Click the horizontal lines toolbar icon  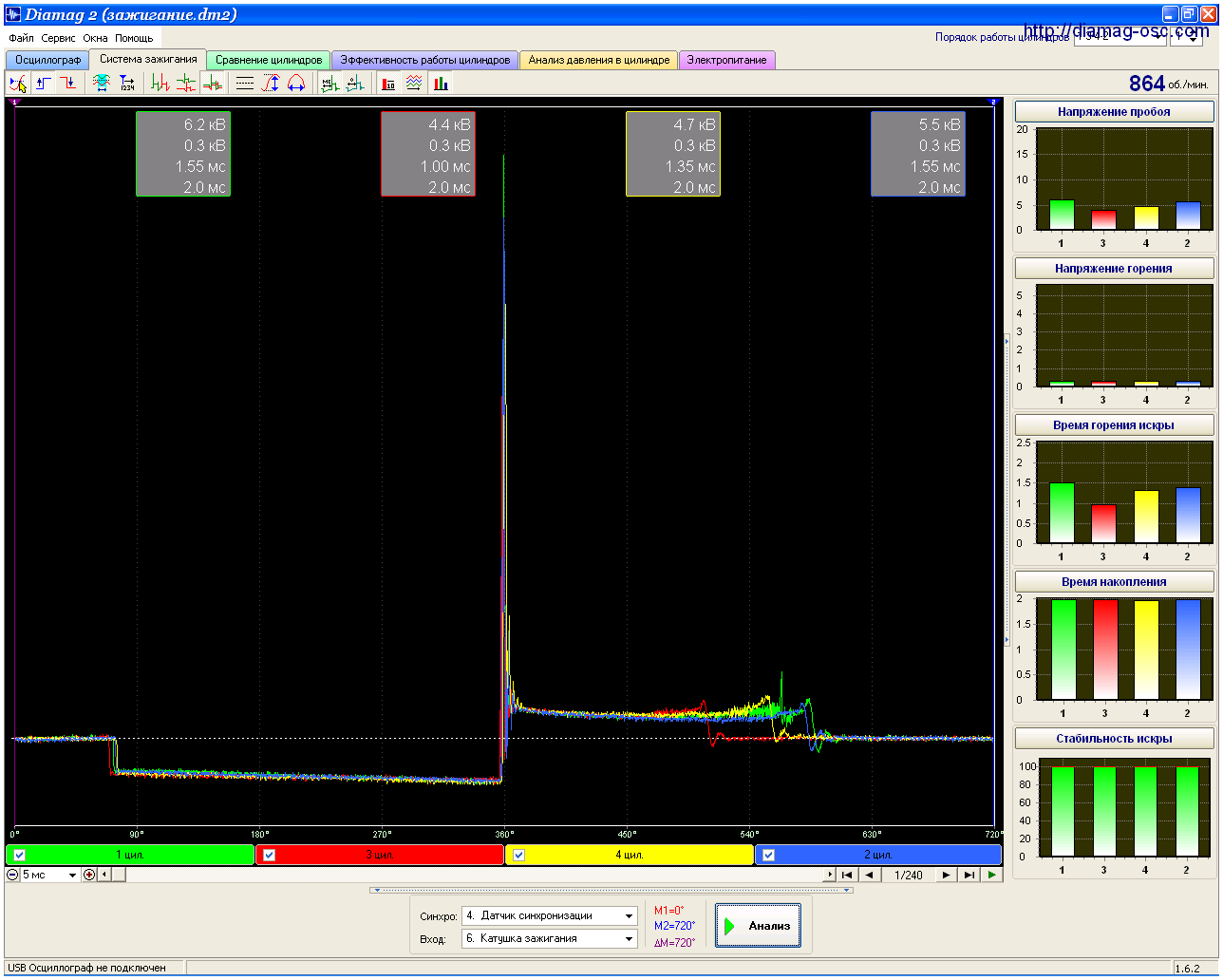[245, 84]
